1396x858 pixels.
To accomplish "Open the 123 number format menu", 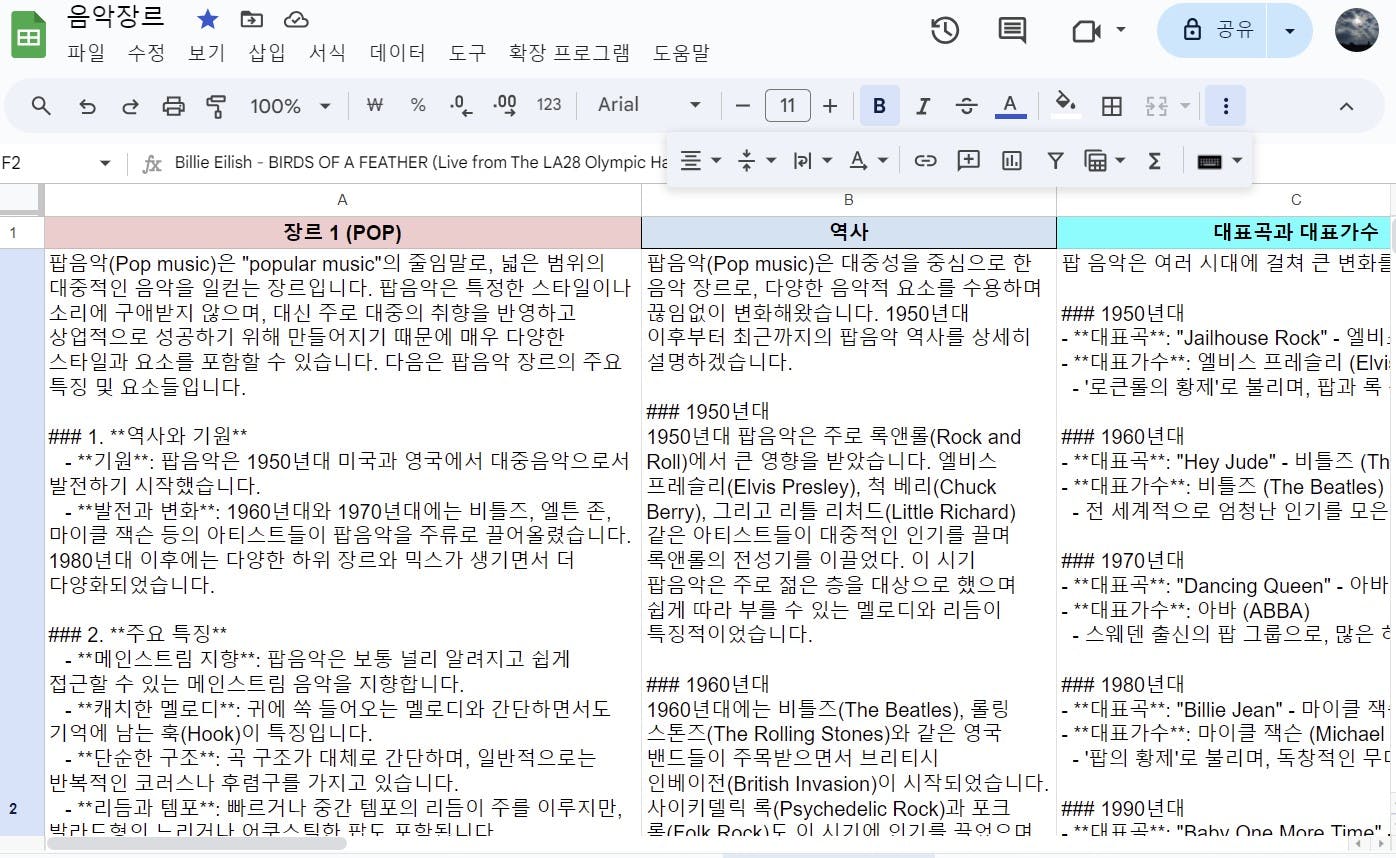I will click(549, 105).
